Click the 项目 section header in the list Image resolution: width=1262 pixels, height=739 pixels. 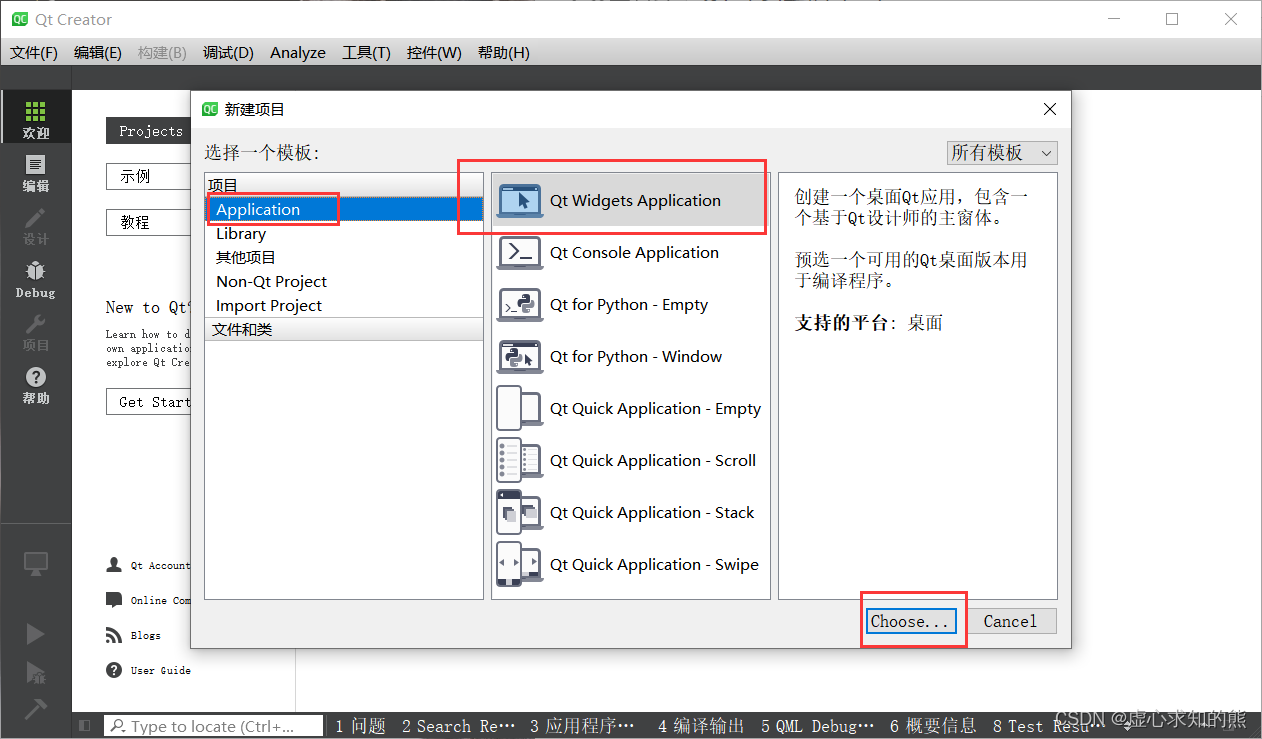click(344, 185)
